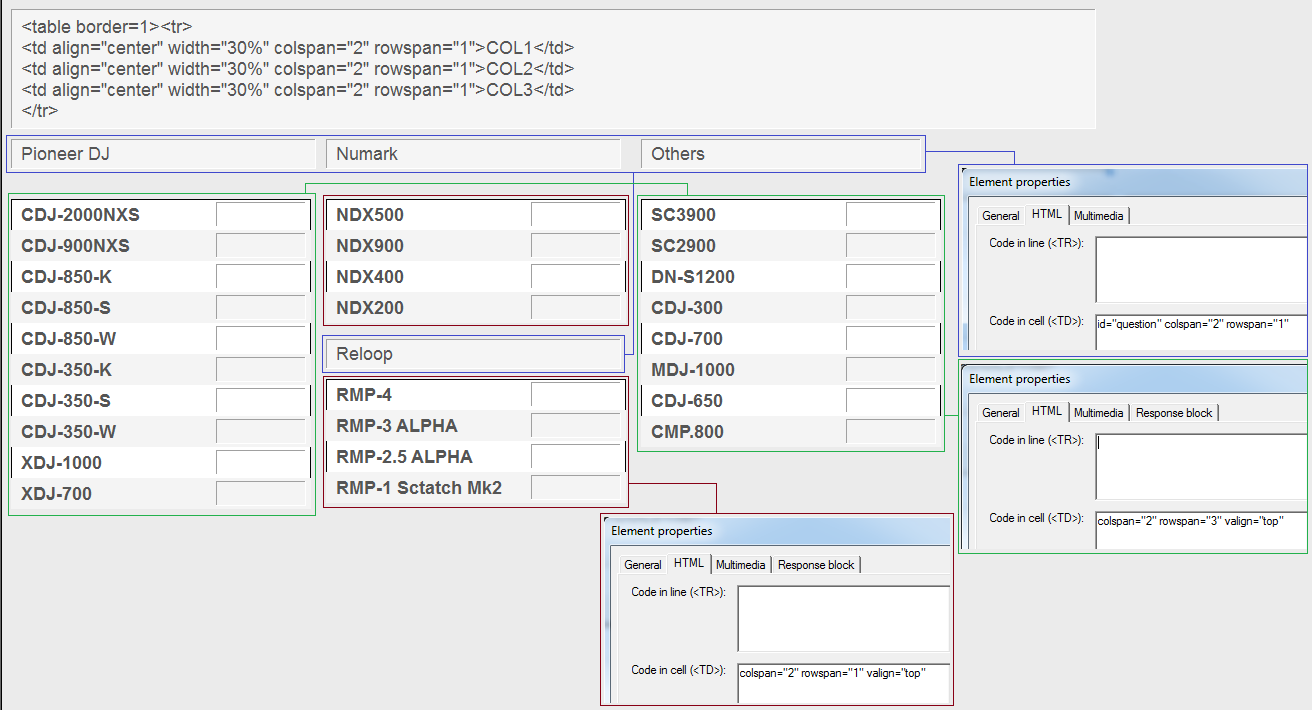Select HTML tab in red-bordered properties panel
Screen dimensions: 1312x710
(x=689, y=563)
